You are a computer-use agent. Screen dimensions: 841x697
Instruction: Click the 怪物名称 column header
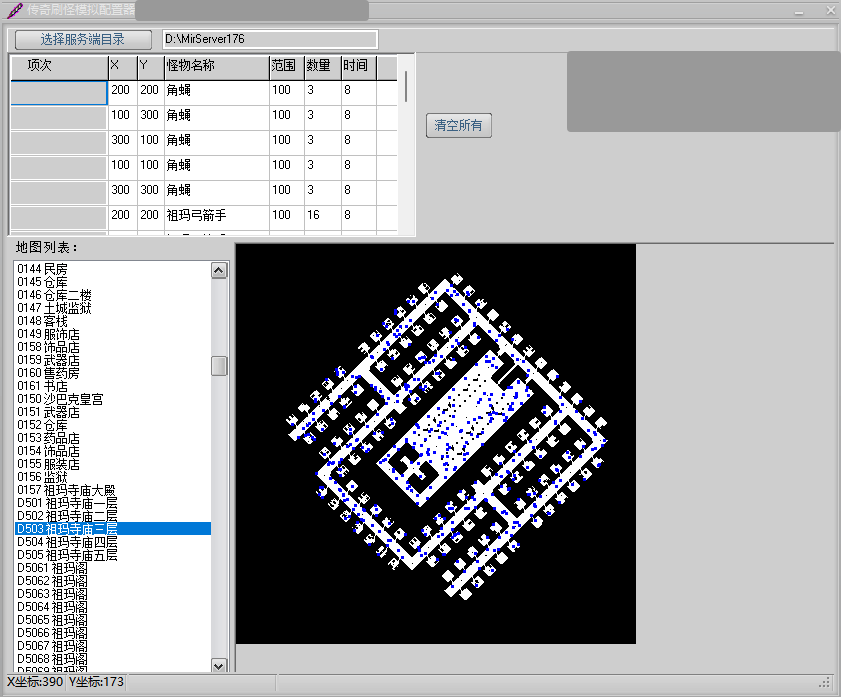(217, 67)
